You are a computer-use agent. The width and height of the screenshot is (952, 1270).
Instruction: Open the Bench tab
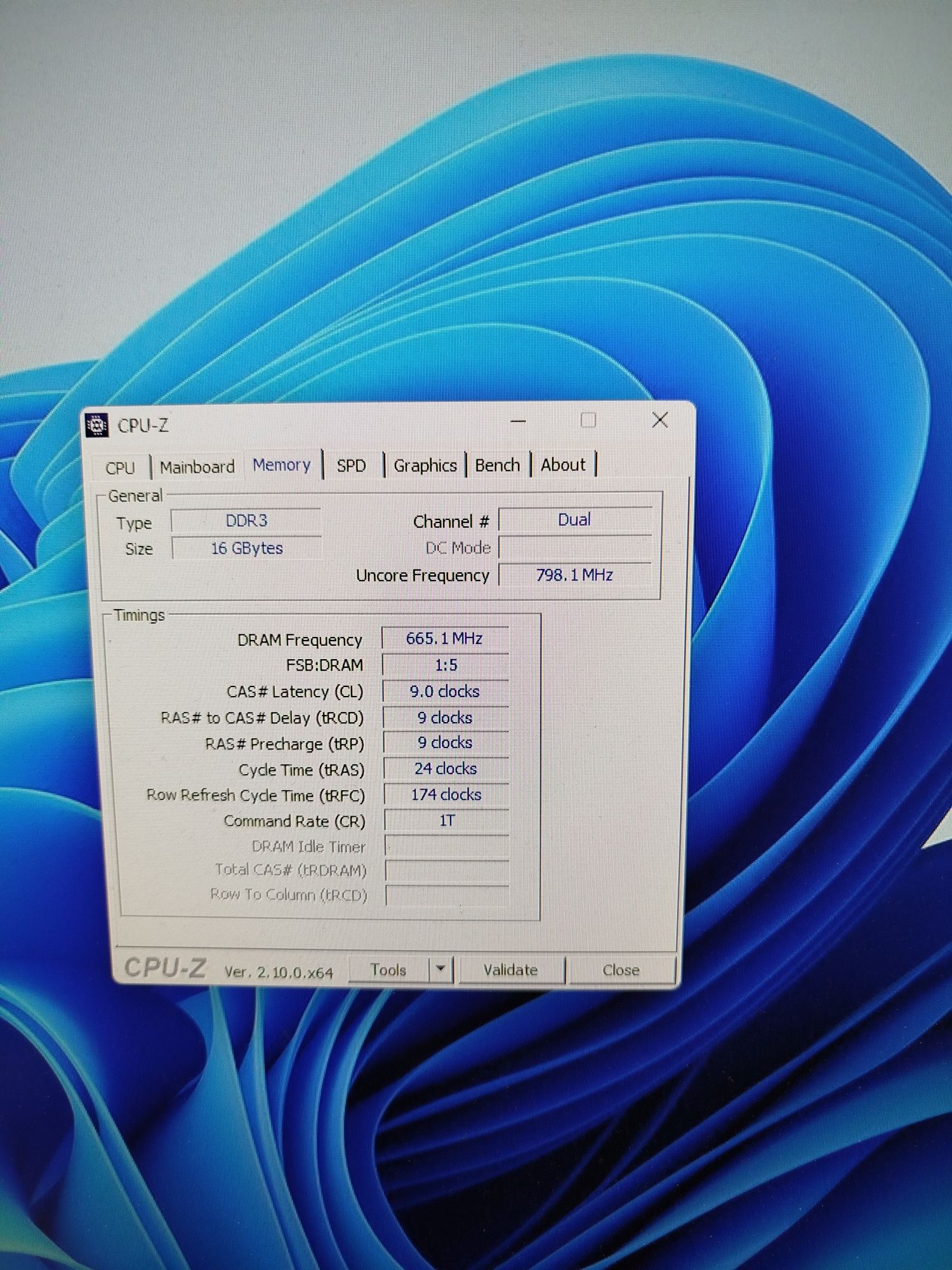(498, 465)
